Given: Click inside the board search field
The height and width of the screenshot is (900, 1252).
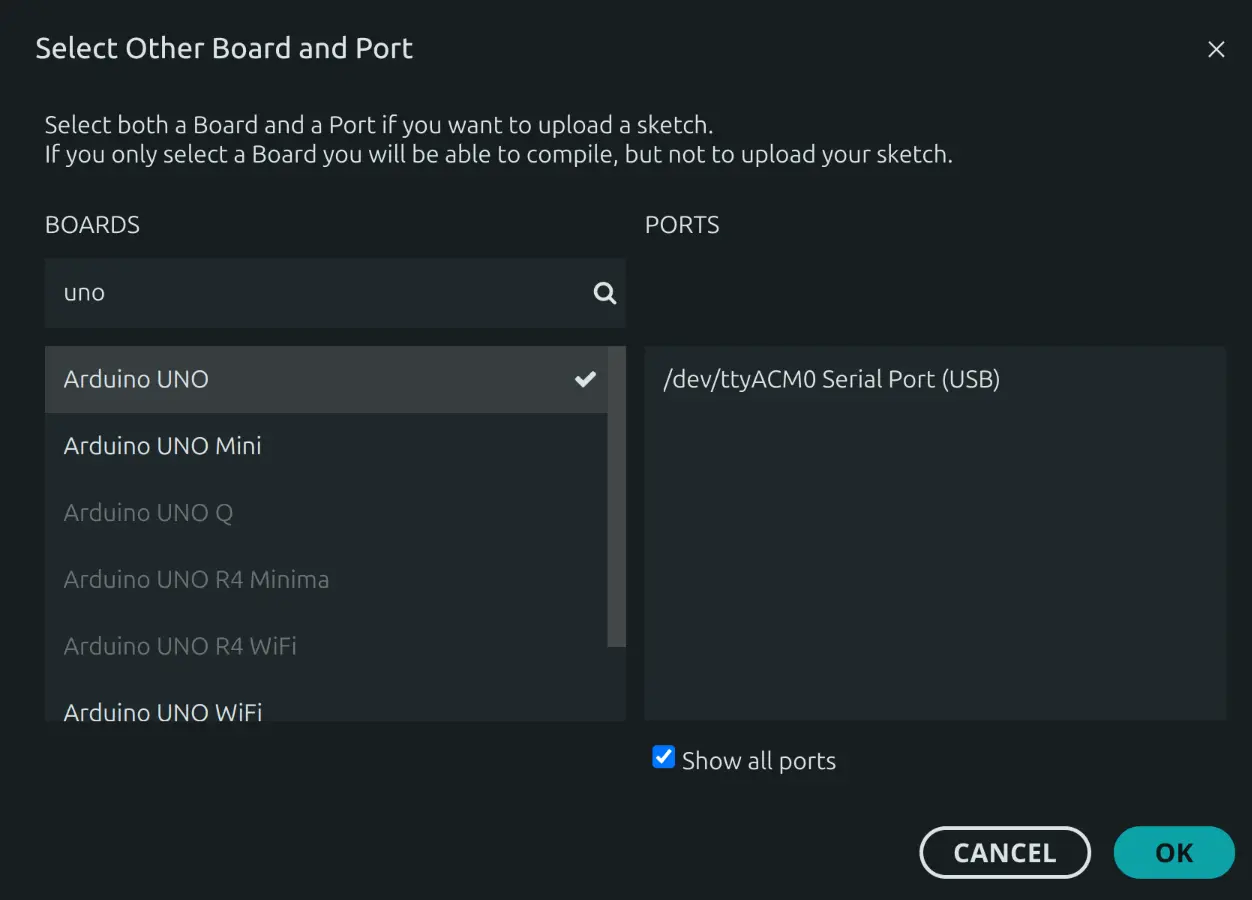Looking at the screenshot, I should (300, 292).
